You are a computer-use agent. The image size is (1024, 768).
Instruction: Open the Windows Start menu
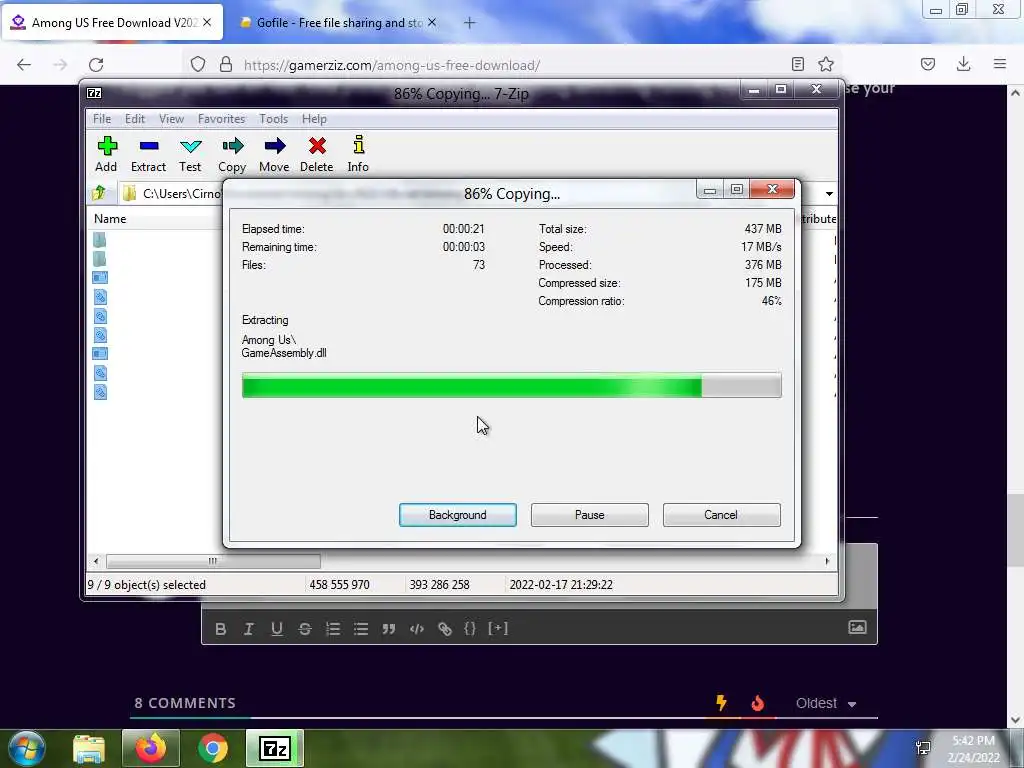coord(26,748)
